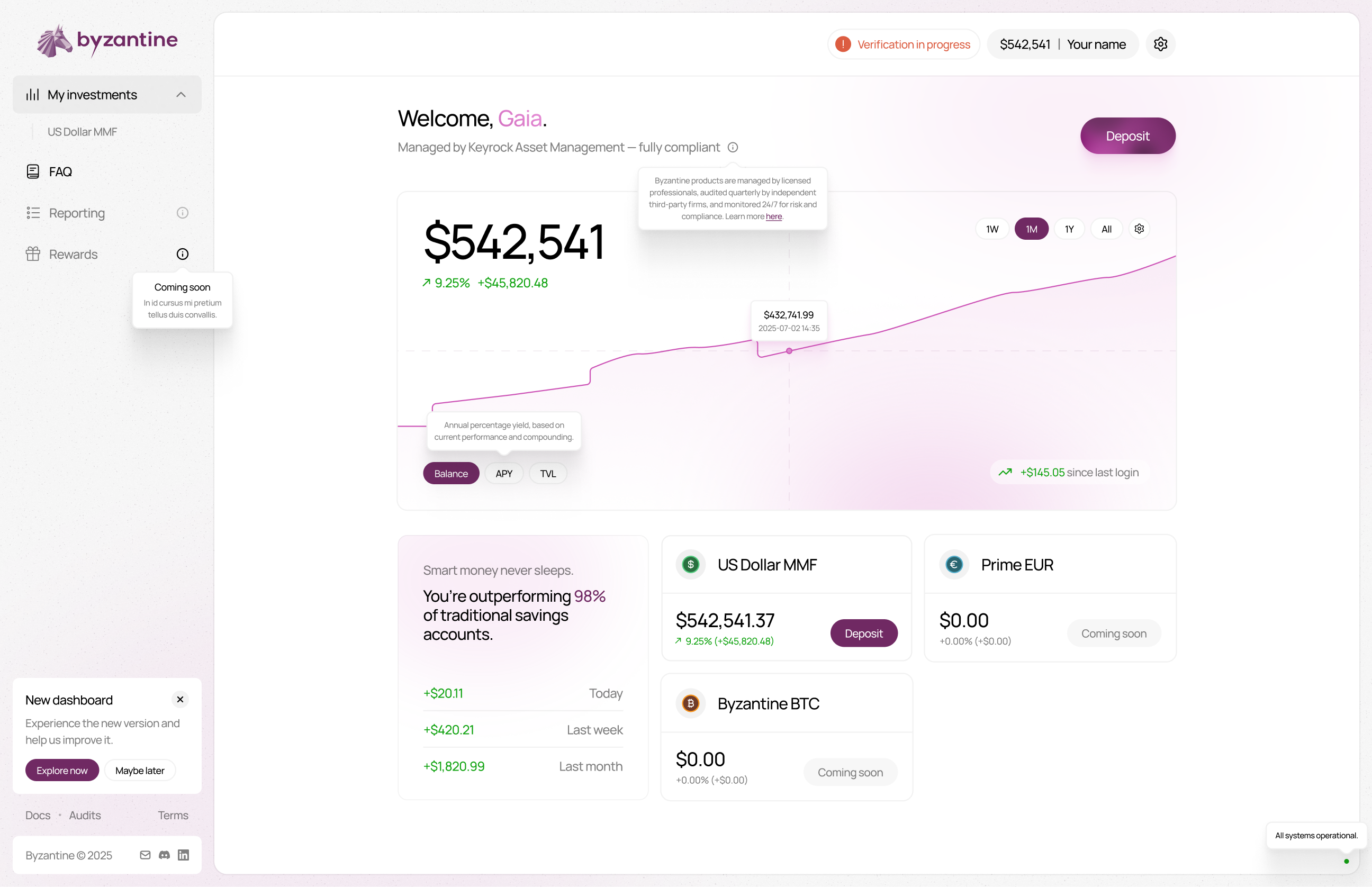Click the email envelope icon in footer

click(145, 855)
